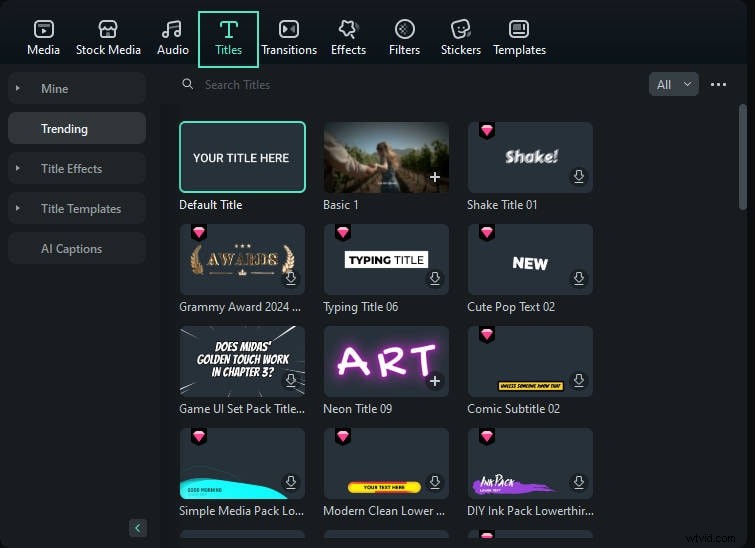
Task: Download Typing Title 06
Action: click(435, 278)
